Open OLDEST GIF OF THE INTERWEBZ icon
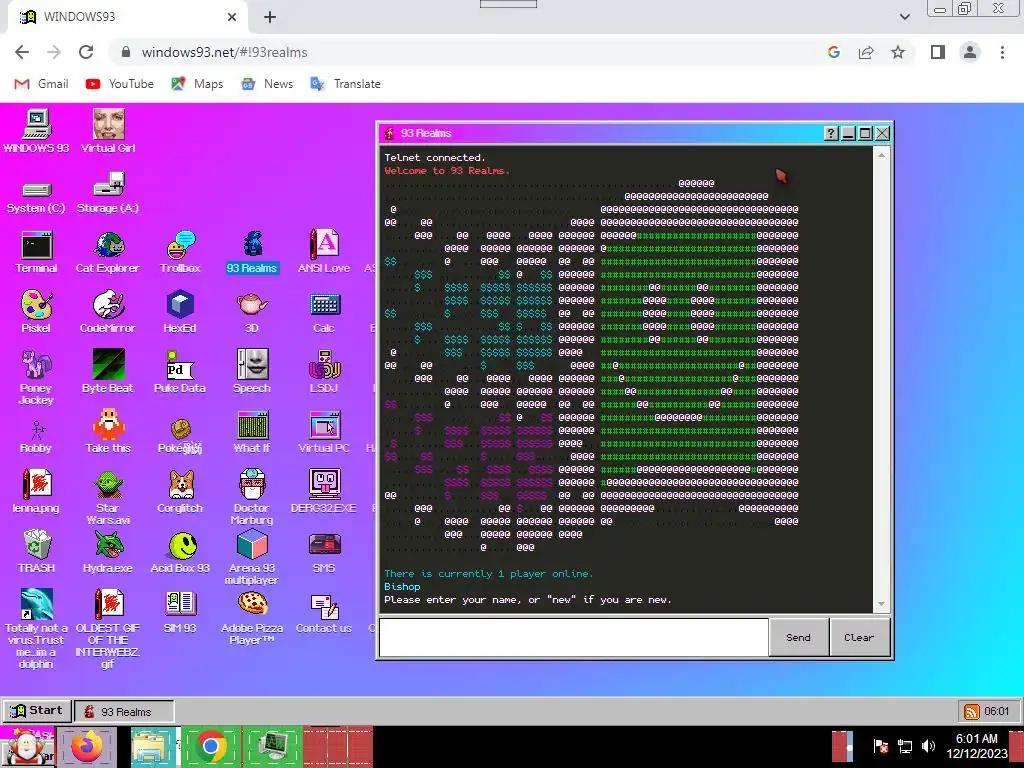 pyautogui.click(x=108, y=628)
